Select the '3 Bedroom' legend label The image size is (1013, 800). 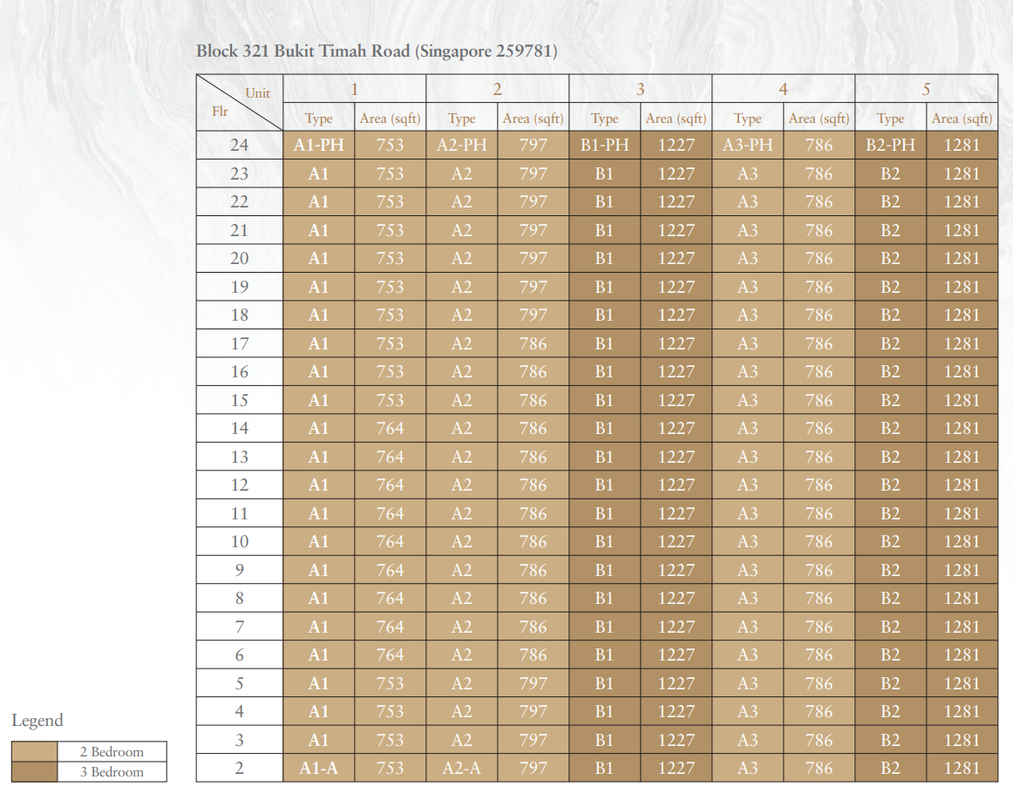tap(112, 772)
